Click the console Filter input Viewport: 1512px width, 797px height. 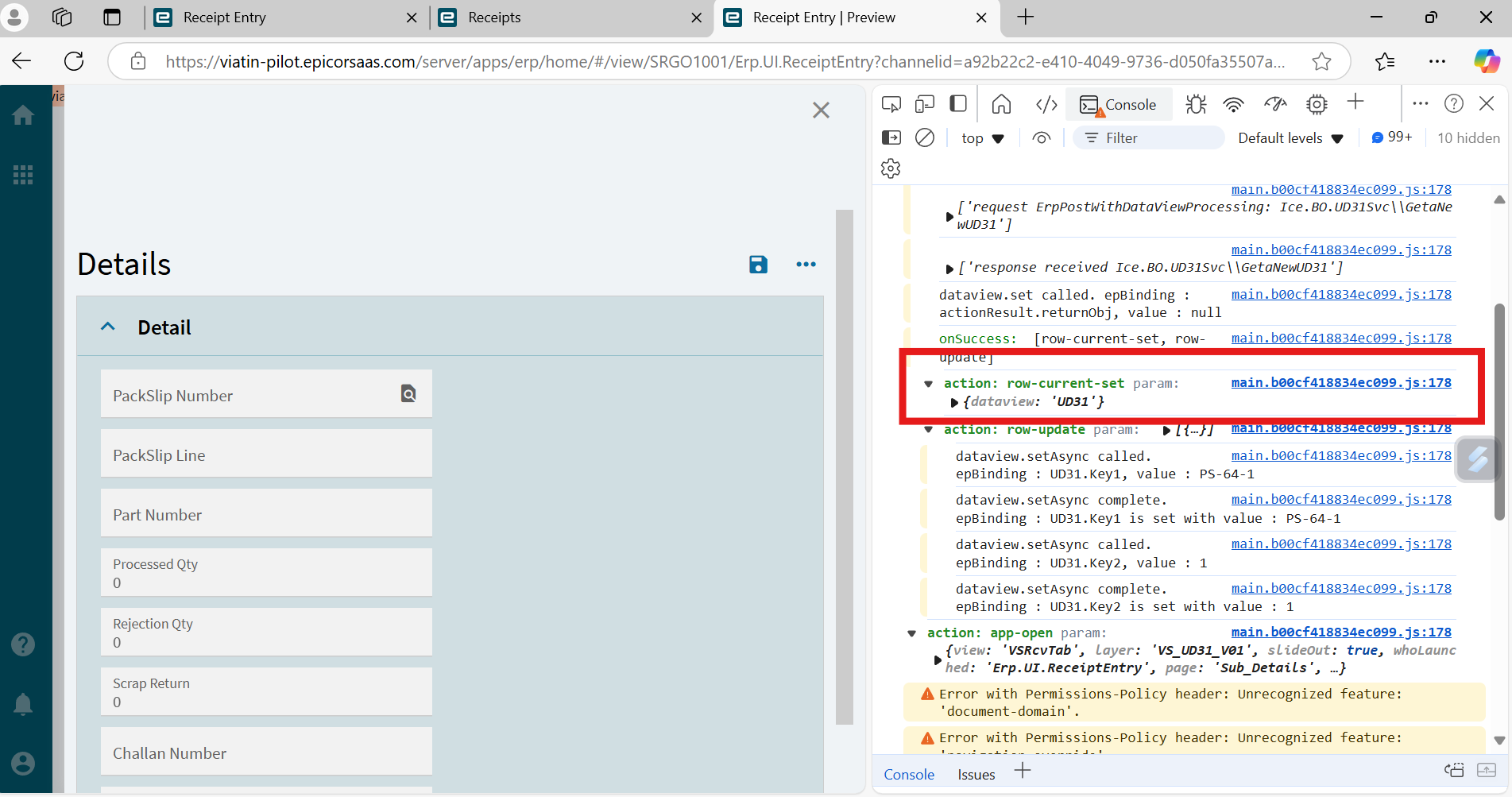coord(1148,137)
